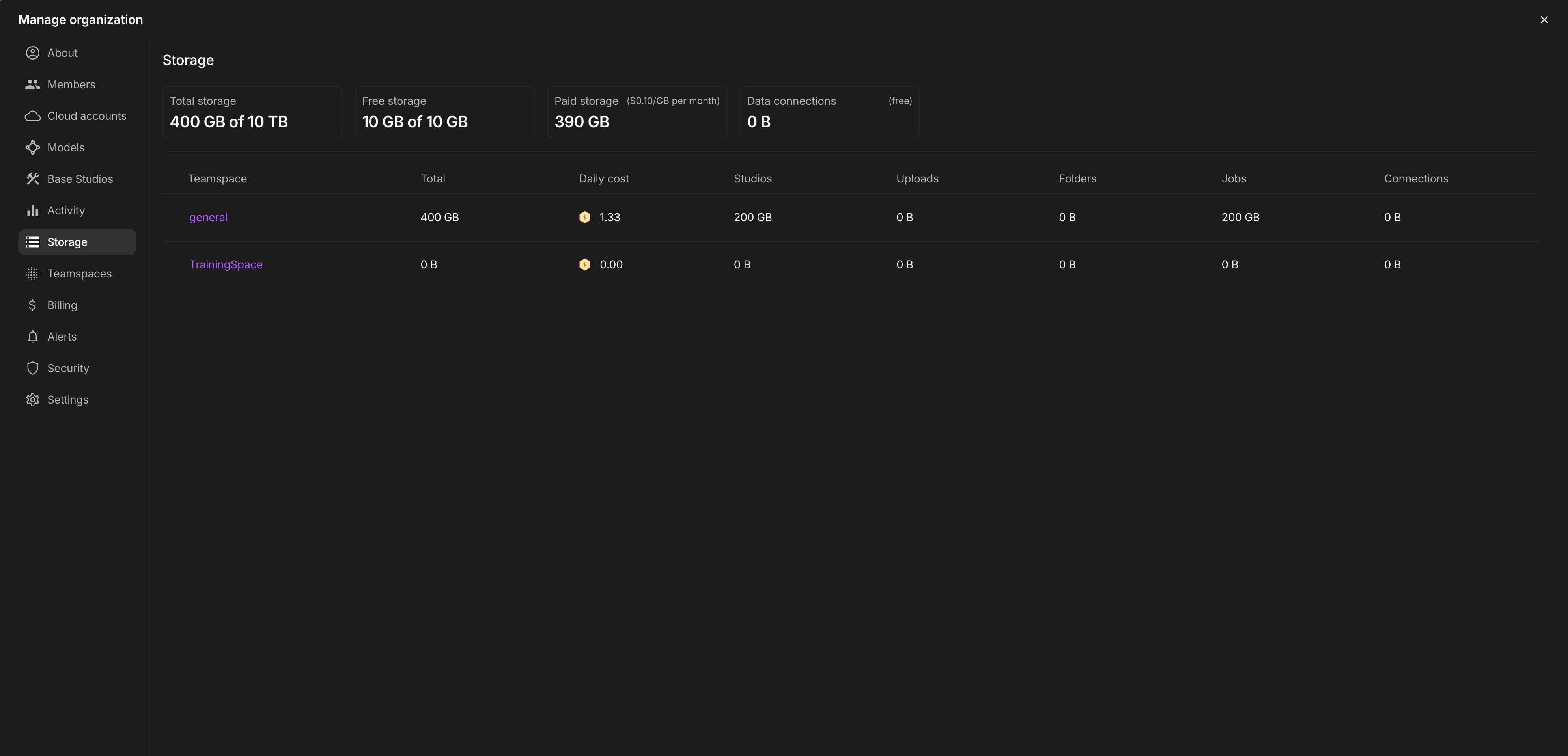Open the Settings section
The image size is (1568, 756).
click(x=77, y=400)
